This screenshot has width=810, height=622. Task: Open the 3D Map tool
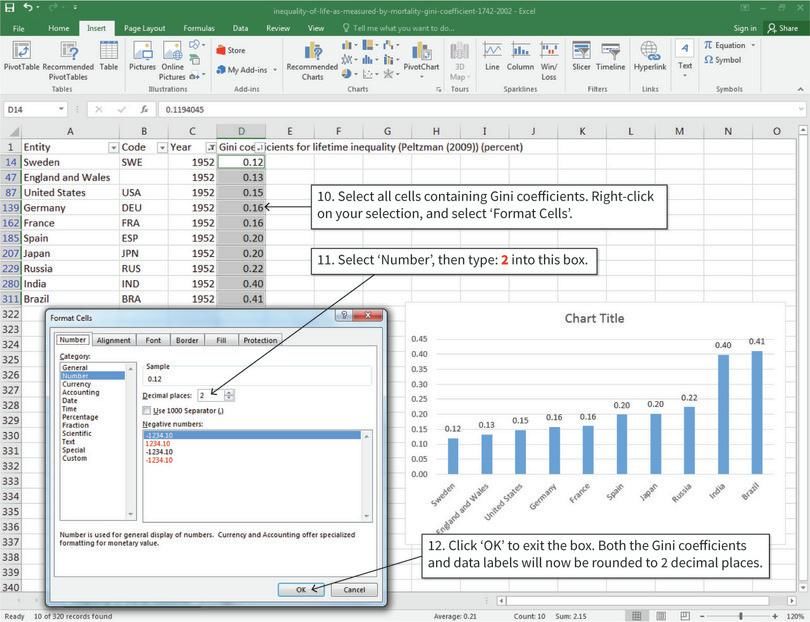tap(459, 61)
